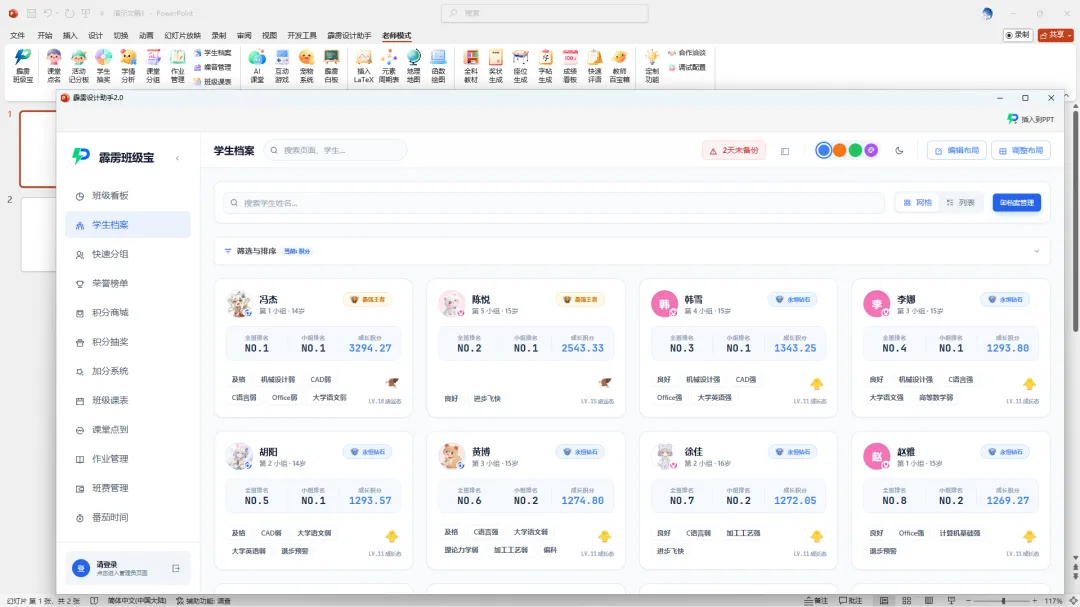Click the 录制 button in PowerPoint title area

point(1017,34)
